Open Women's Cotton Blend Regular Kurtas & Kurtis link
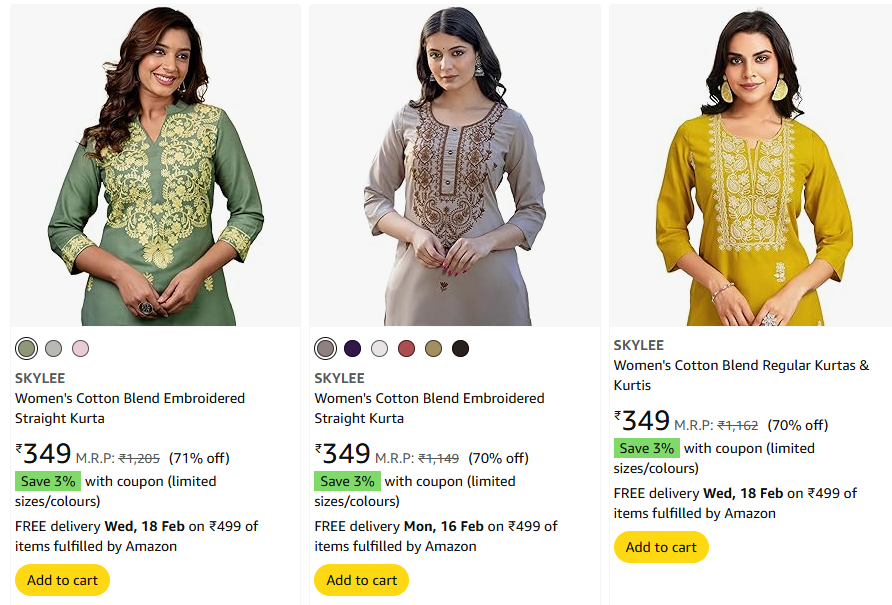The width and height of the screenshot is (892, 605). pyautogui.click(x=741, y=375)
